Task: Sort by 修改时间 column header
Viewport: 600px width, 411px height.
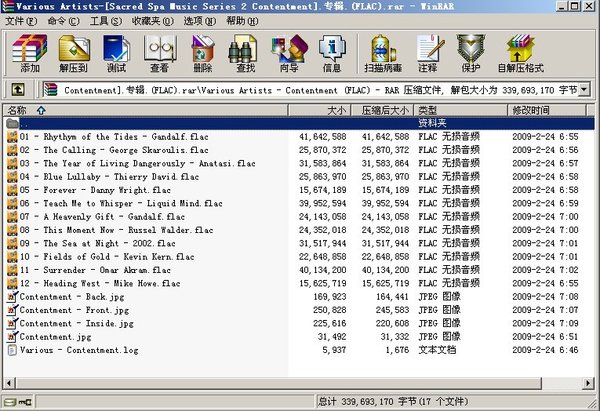Action: (547, 111)
